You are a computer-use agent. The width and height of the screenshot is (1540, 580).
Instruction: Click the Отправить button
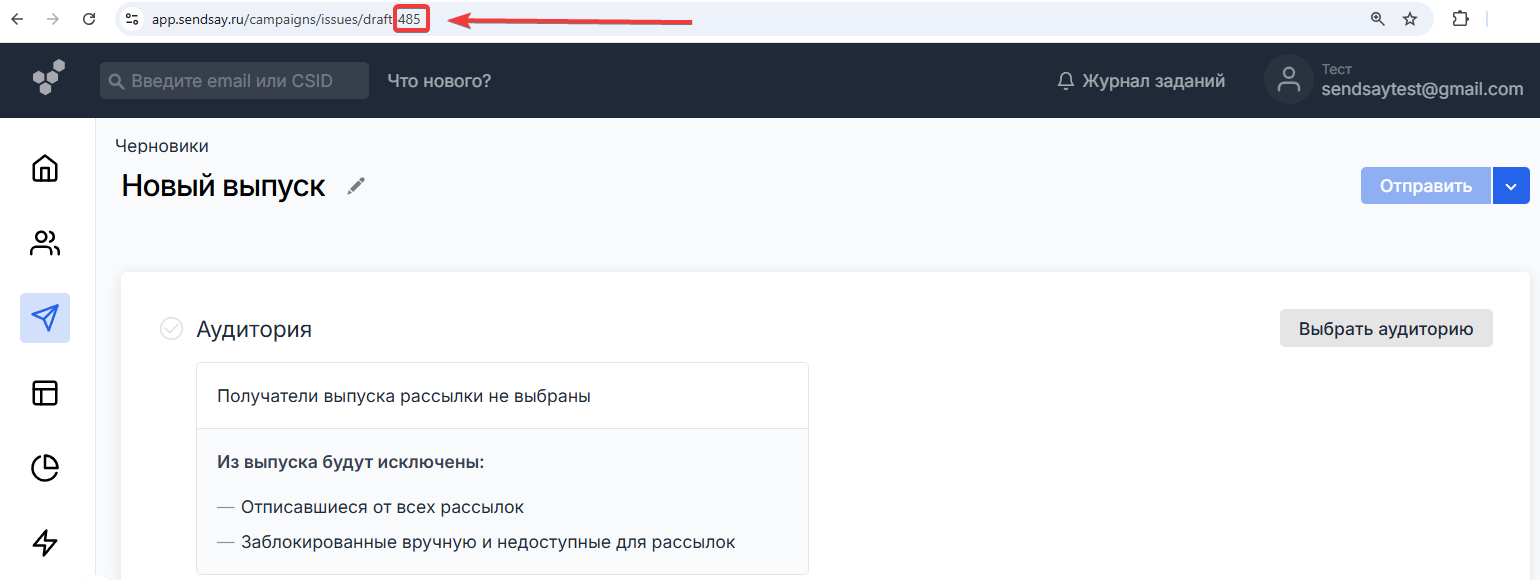pyautogui.click(x=1425, y=186)
